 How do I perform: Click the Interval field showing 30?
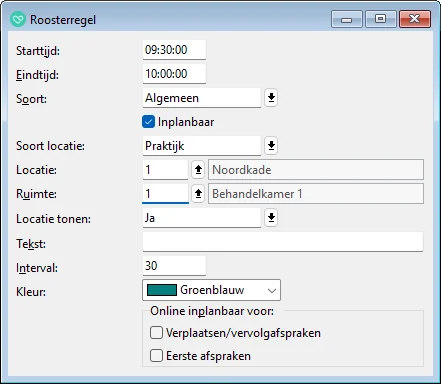click(174, 266)
